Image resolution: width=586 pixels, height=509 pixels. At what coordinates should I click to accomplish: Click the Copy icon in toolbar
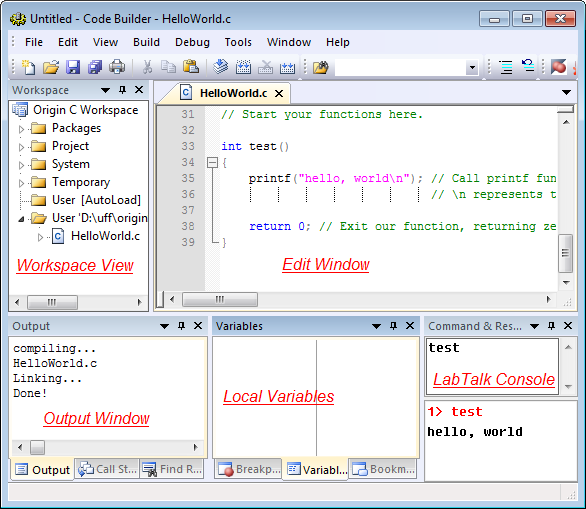[x=169, y=67]
